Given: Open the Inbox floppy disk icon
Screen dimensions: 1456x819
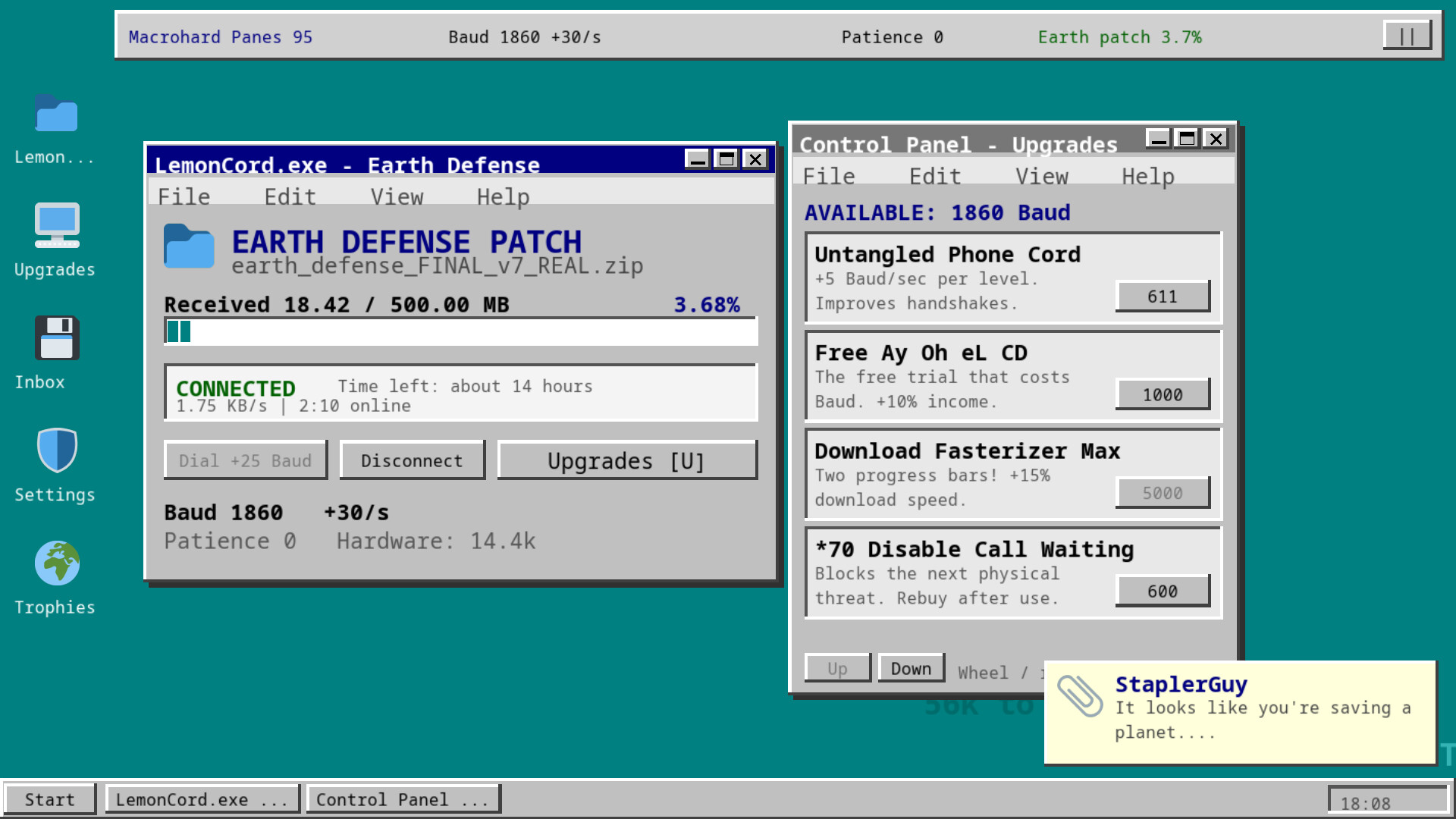Looking at the screenshot, I should [x=56, y=337].
